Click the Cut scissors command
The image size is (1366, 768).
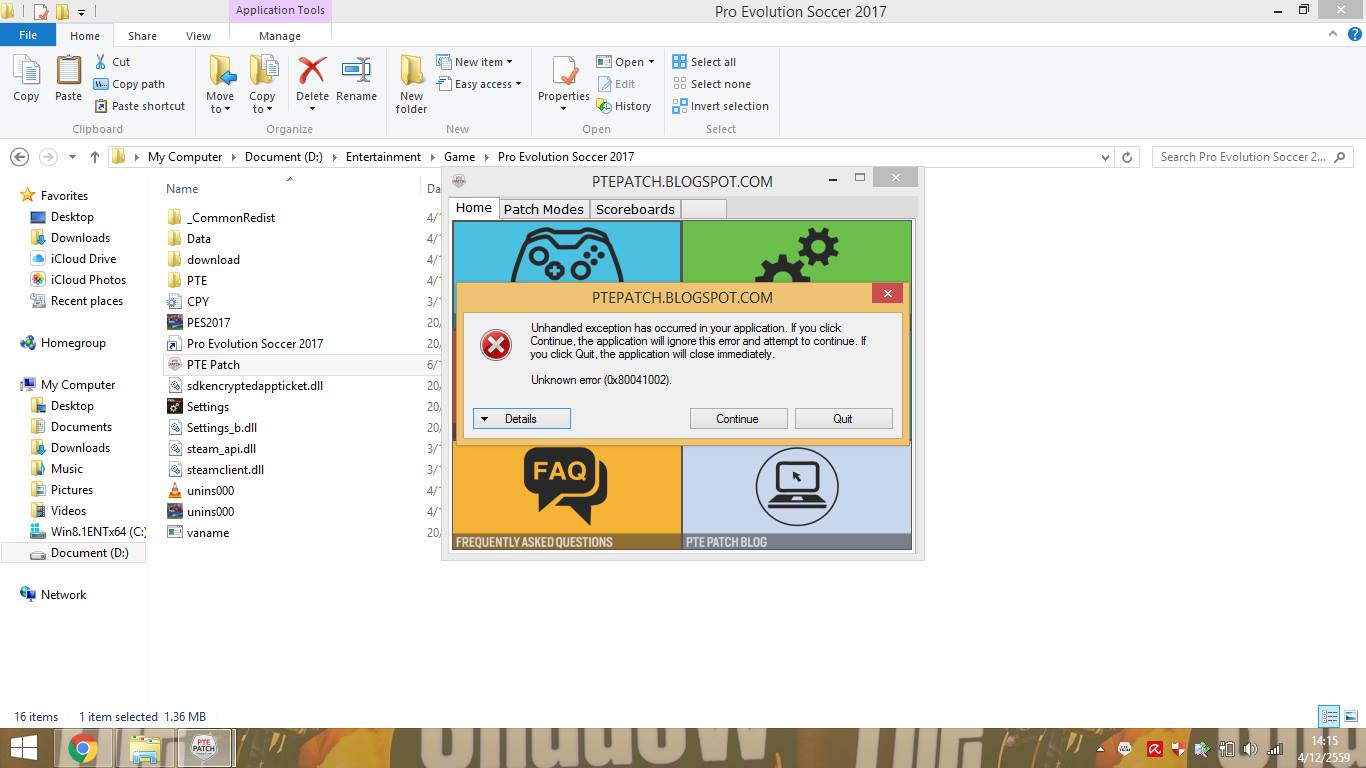pos(112,62)
